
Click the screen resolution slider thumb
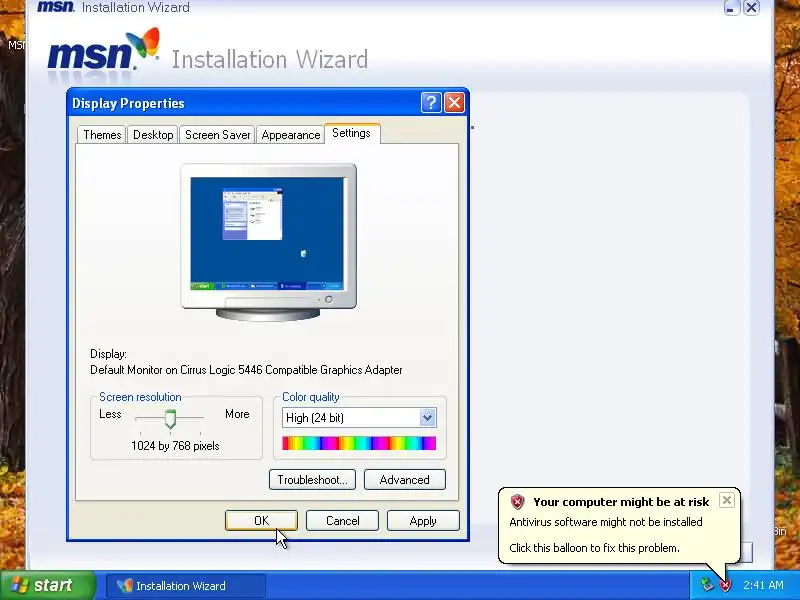pos(170,419)
